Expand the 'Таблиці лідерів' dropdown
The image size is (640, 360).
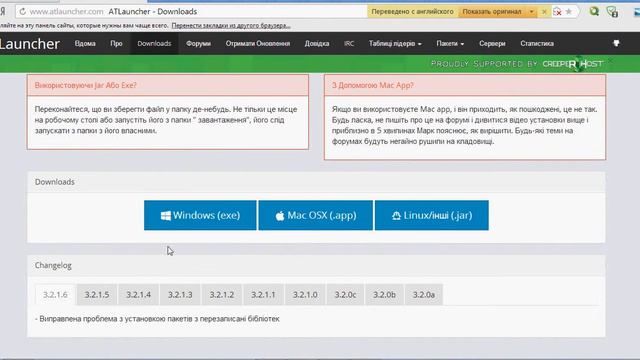pyautogui.click(x=395, y=43)
